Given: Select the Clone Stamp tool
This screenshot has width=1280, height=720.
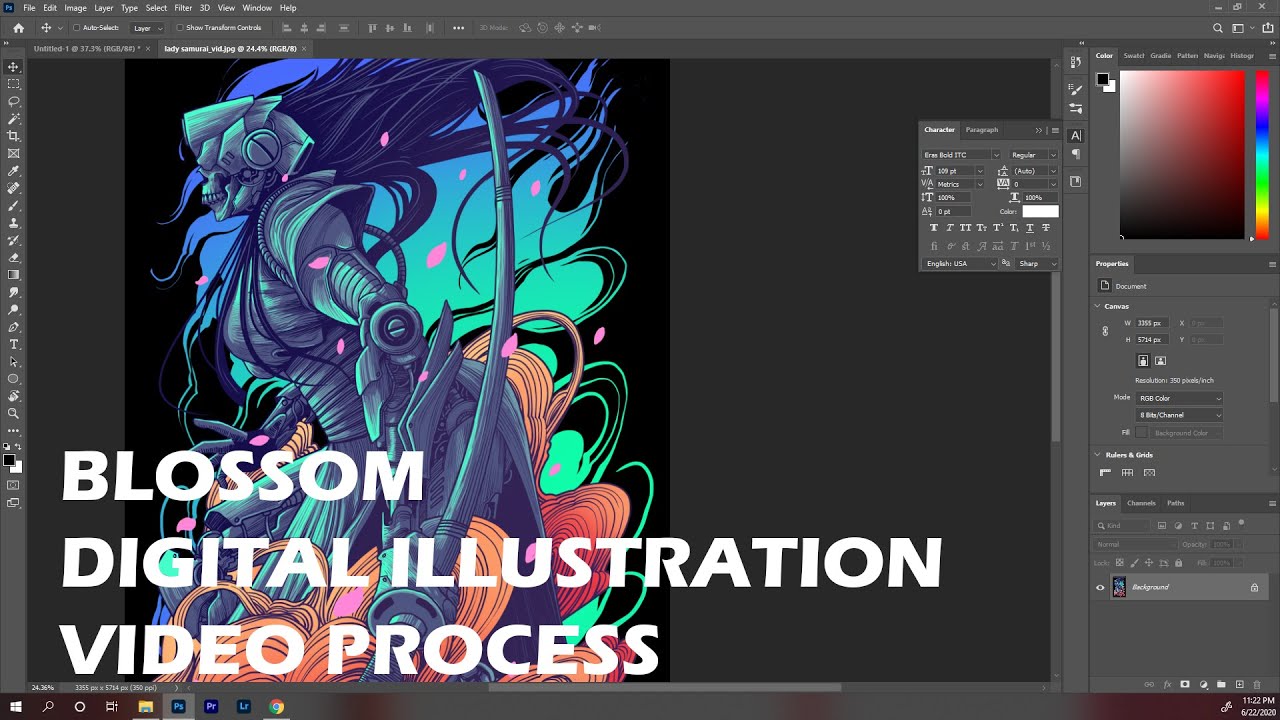Looking at the screenshot, I should click(13, 223).
